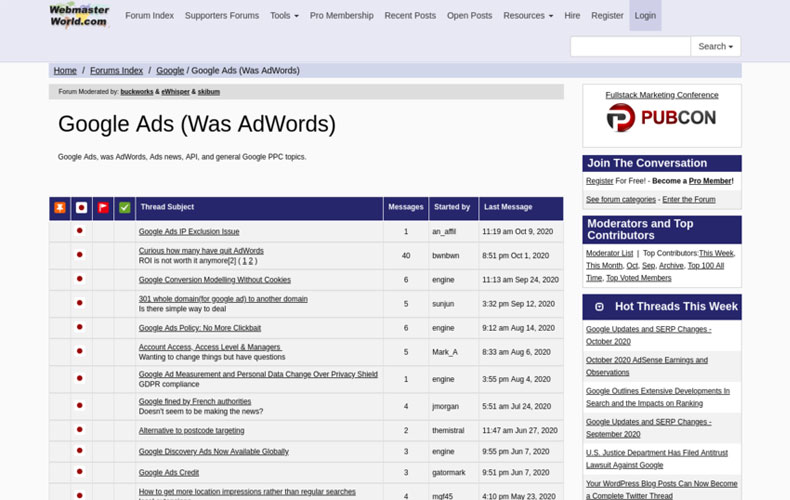Click the Hot Threads This Week icon

click(x=599, y=306)
